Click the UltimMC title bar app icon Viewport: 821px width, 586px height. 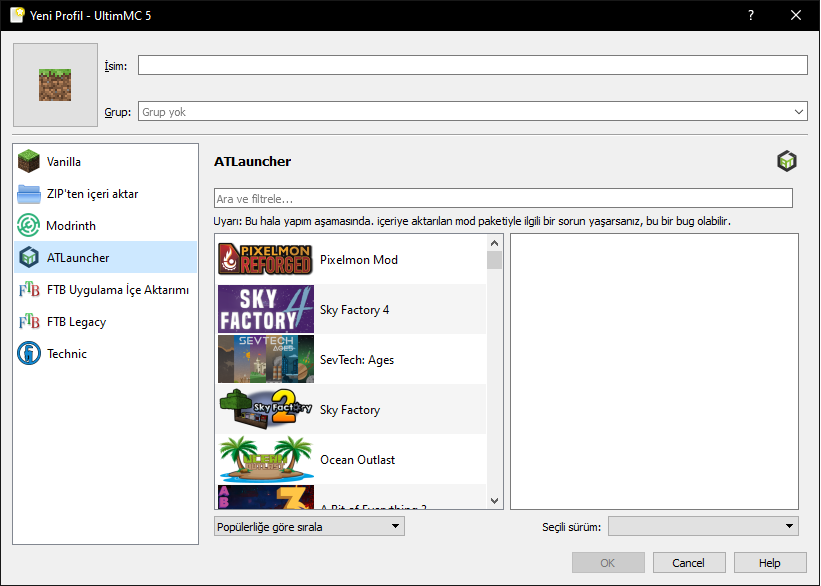pos(17,15)
